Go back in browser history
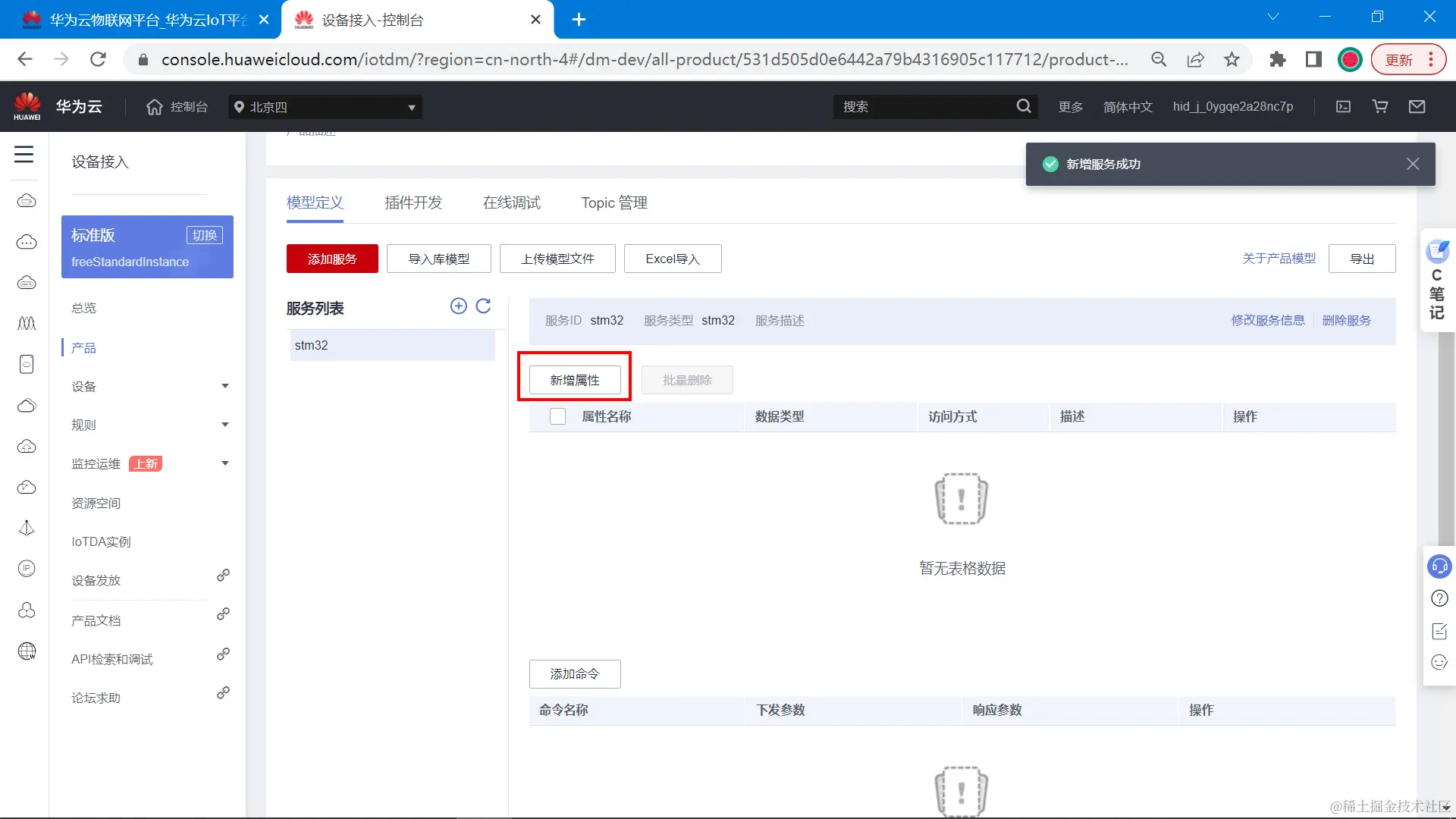Screen dimensions: 1456x819 click(25, 59)
